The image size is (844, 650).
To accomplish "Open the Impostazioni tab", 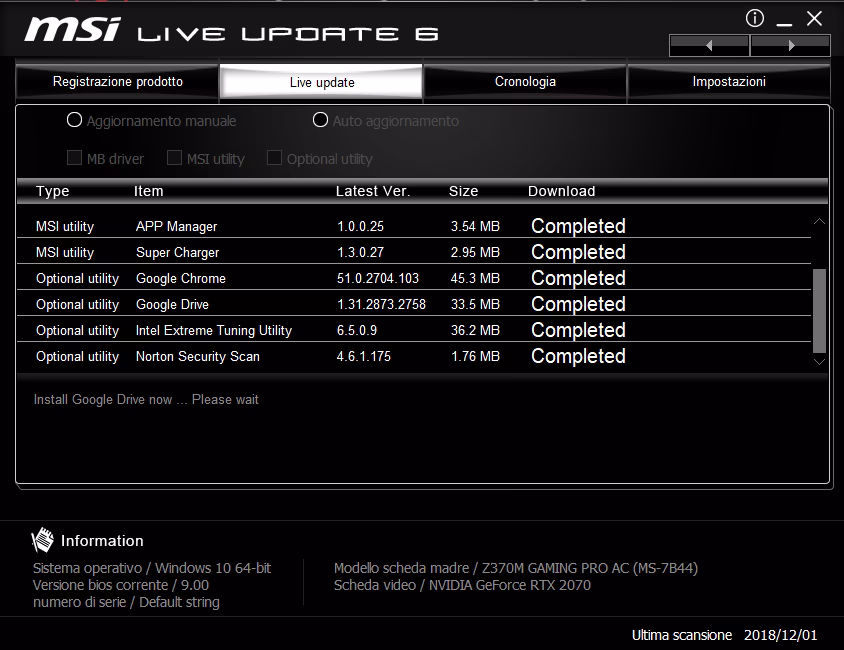I will (x=729, y=82).
